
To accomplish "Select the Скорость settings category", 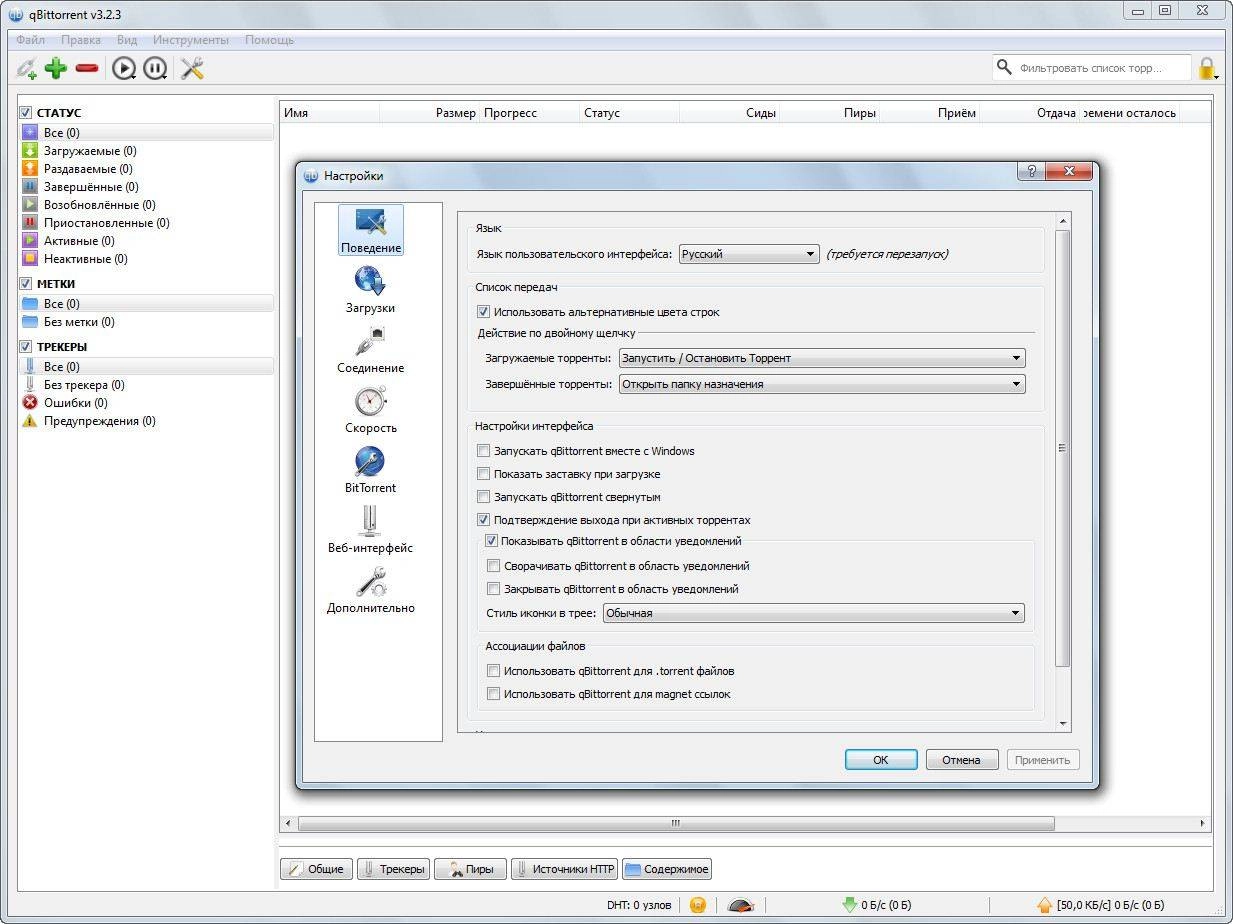I will pyautogui.click(x=370, y=411).
